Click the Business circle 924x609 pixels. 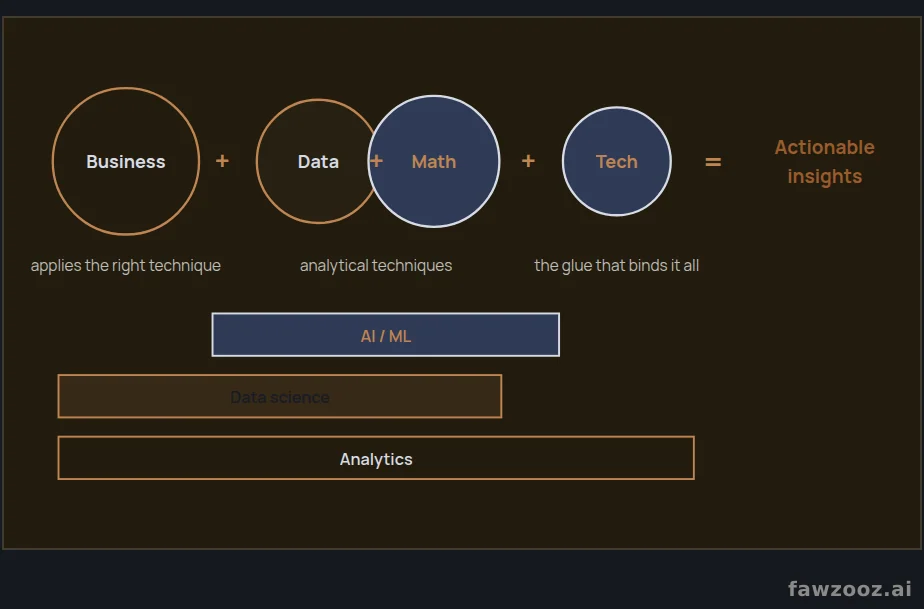(126, 161)
